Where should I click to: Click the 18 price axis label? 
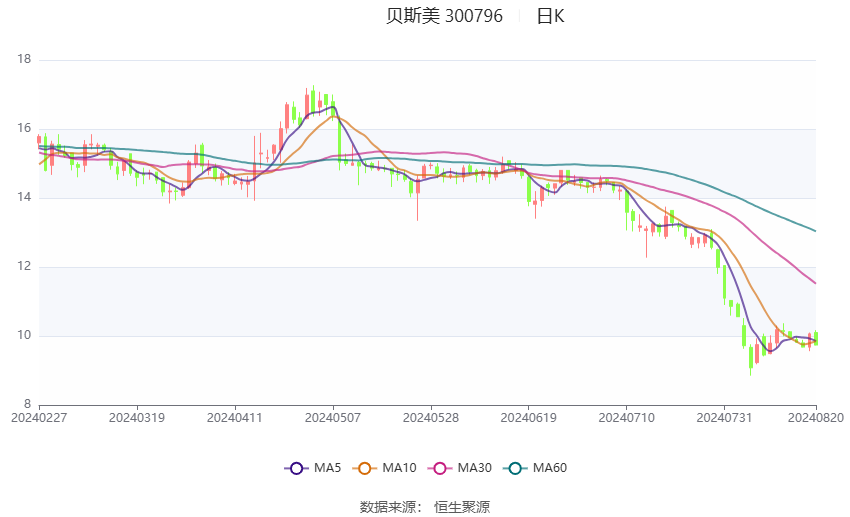click(24, 59)
